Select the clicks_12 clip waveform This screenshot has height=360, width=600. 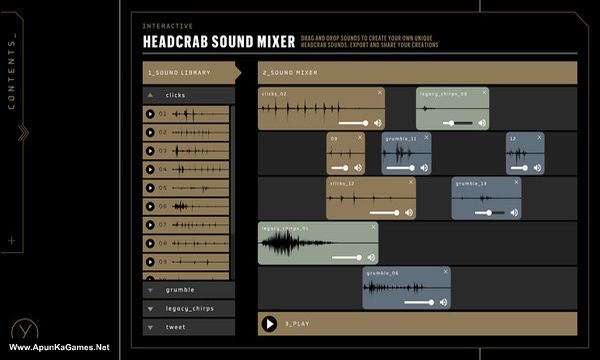tap(371, 198)
